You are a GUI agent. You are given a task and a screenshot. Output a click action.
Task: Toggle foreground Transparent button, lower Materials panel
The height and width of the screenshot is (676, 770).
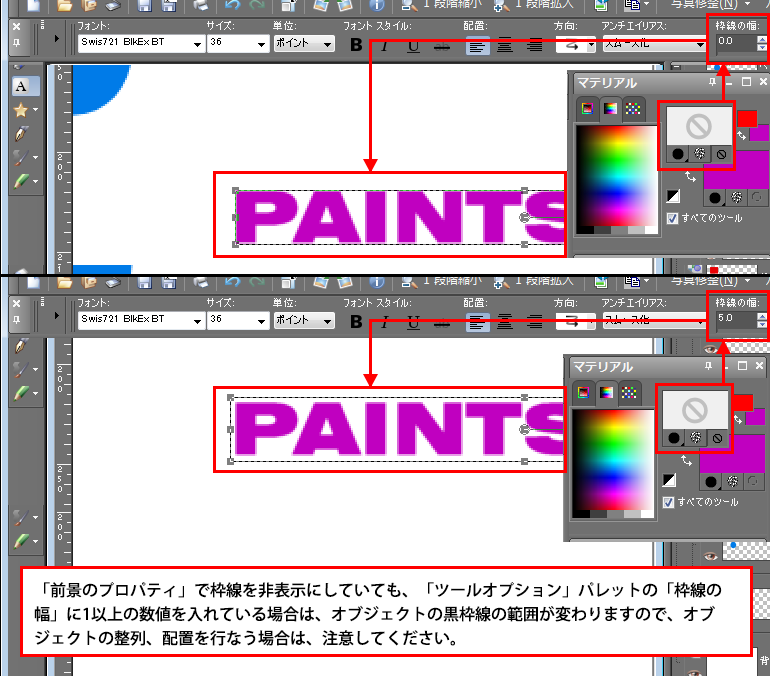click(717, 438)
